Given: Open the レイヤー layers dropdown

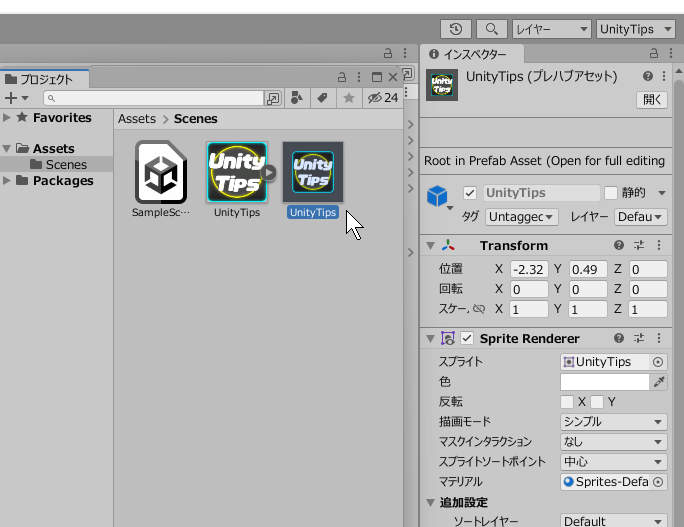Looking at the screenshot, I should tap(551, 29).
